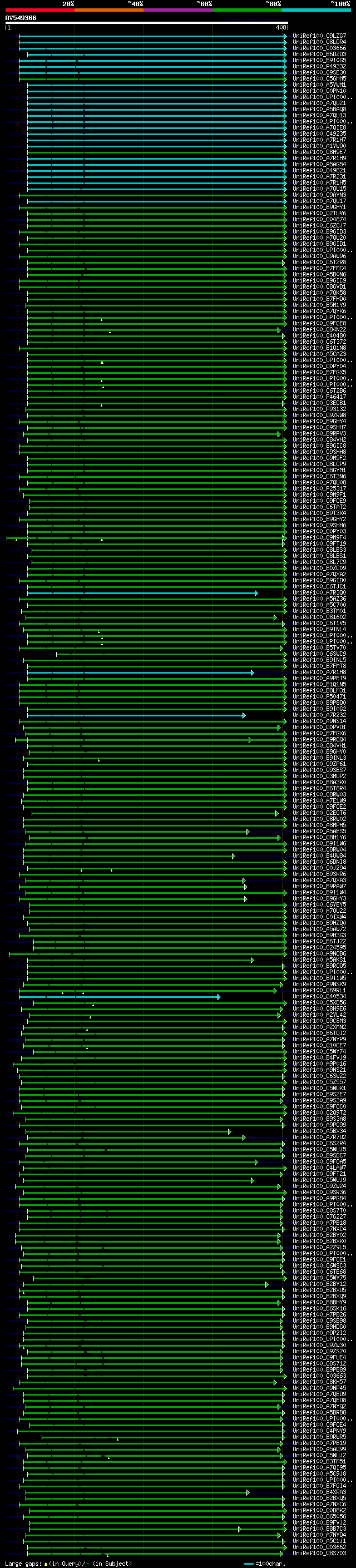The width and height of the screenshot is (356, 1568).
Task: Click hit label UniRef100_A7R1H8
Action: [x=319, y=672]
